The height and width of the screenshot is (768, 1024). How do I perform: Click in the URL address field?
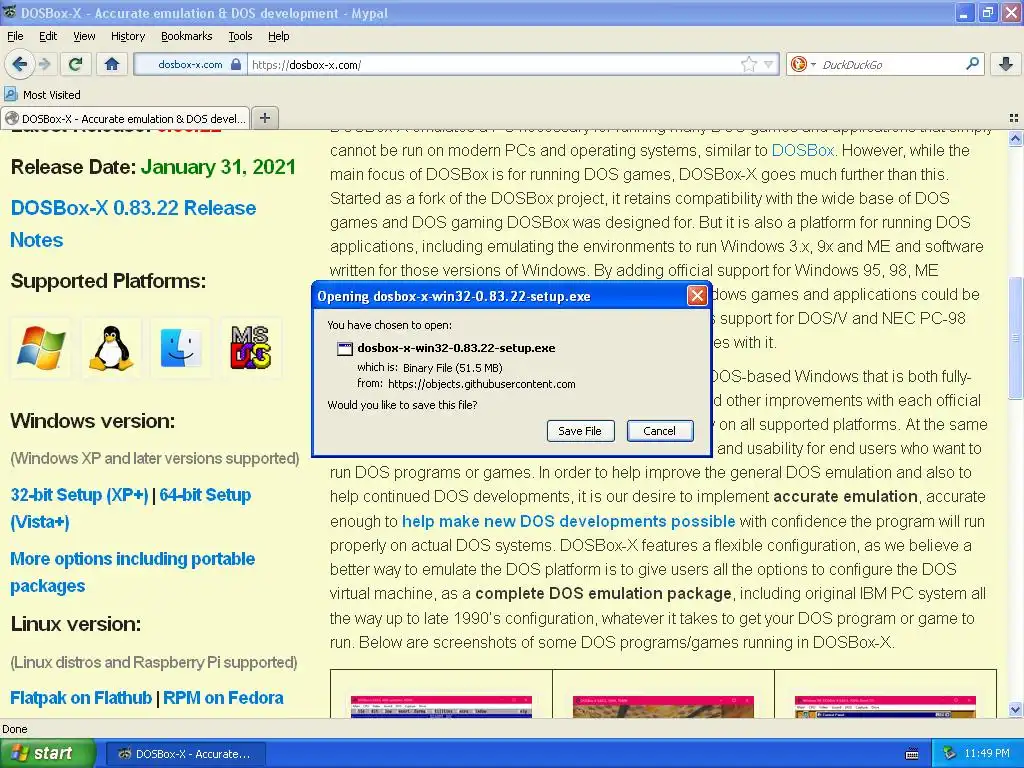click(x=493, y=65)
